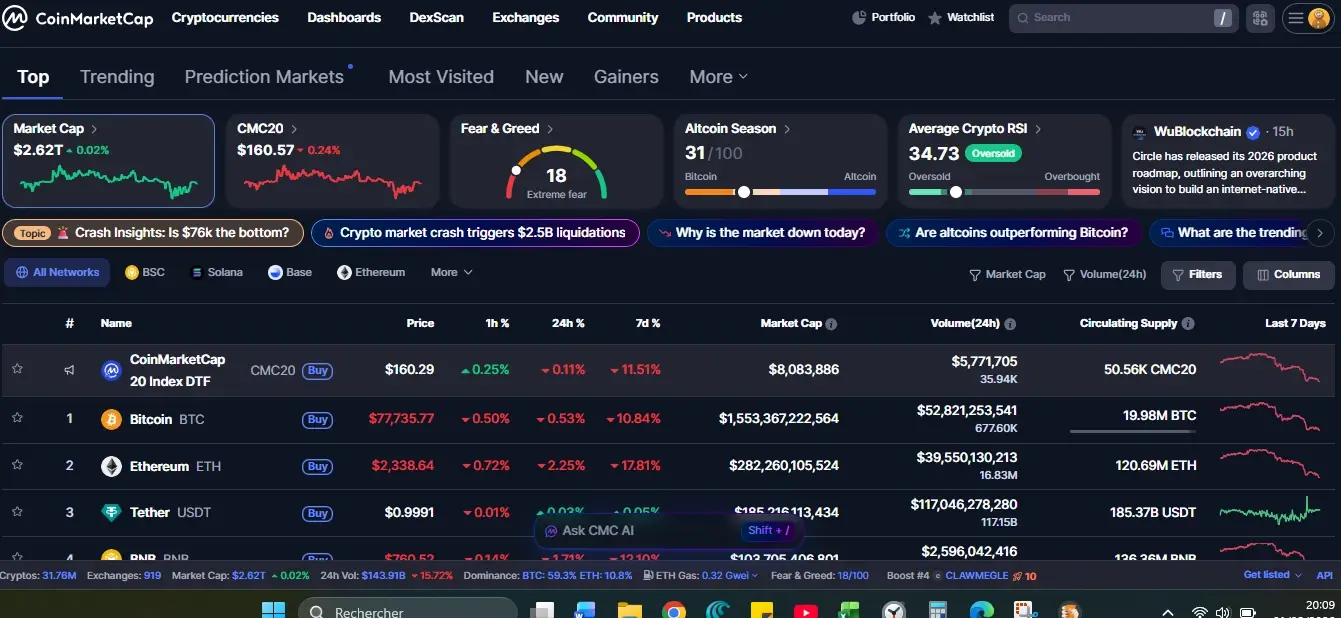1341x618 pixels.
Task: Select the Solana network filter
Action: 216,271
